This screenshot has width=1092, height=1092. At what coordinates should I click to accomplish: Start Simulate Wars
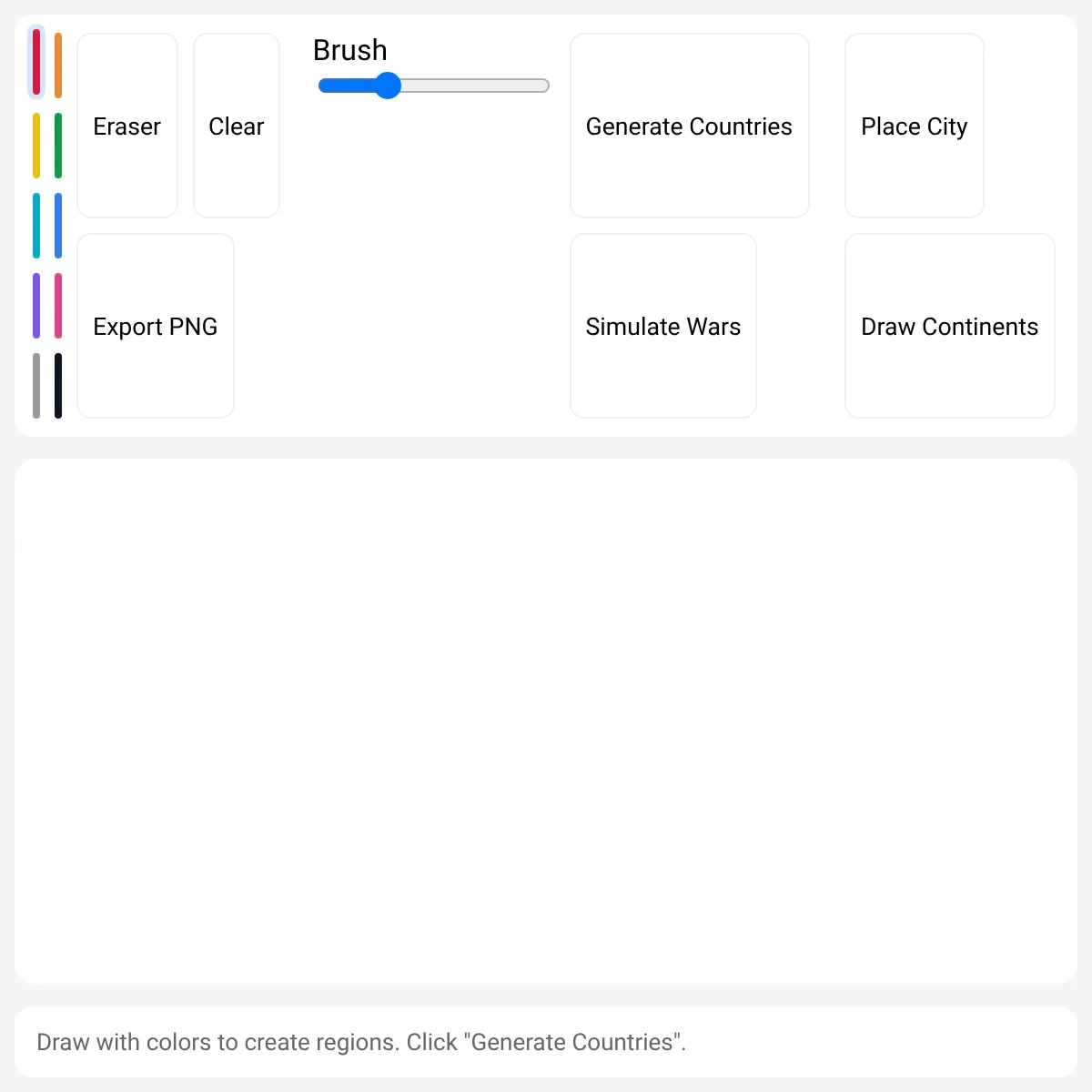[663, 326]
